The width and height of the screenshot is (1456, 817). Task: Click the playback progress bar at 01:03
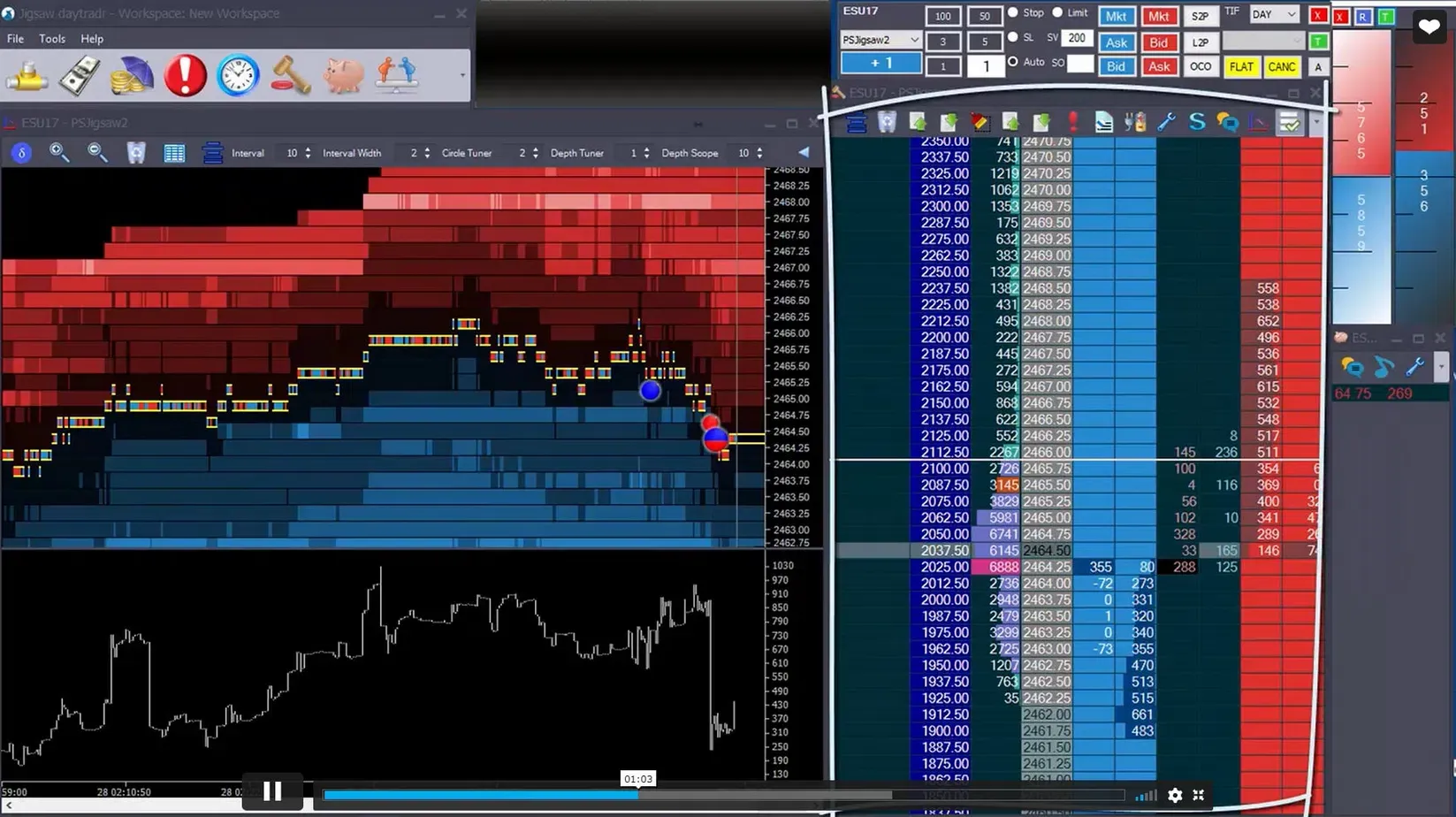638,794
